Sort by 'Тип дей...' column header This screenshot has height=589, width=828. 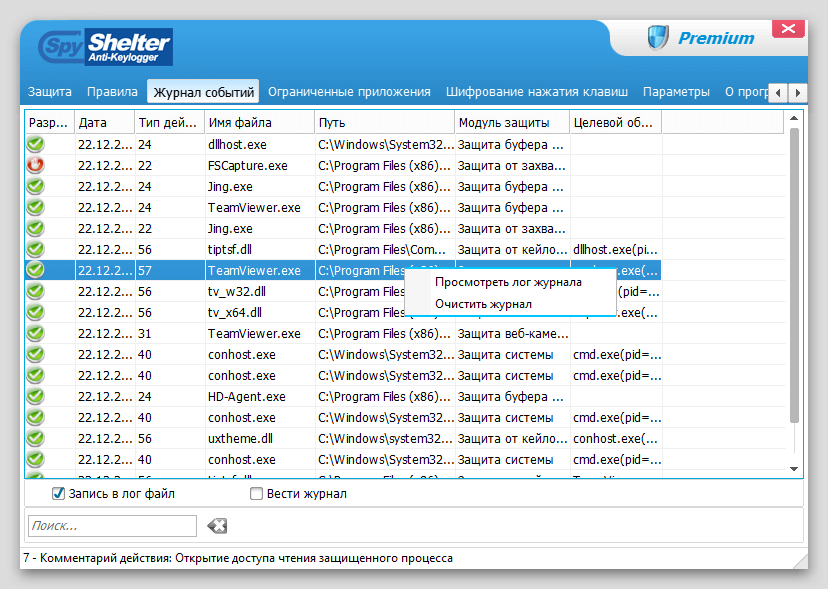click(170, 123)
